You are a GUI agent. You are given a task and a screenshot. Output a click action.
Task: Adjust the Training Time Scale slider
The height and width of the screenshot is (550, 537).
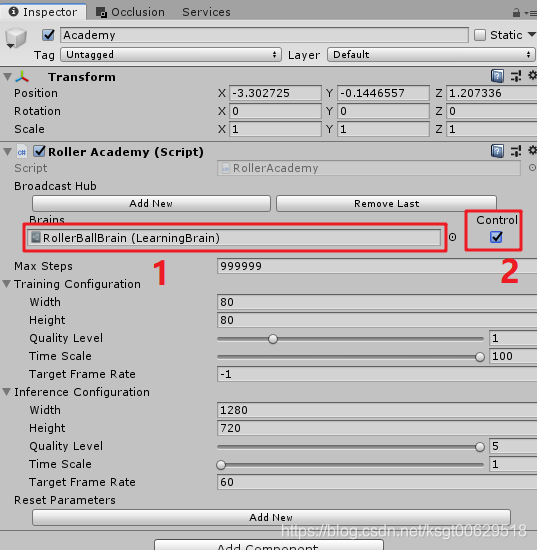point(350,357)
